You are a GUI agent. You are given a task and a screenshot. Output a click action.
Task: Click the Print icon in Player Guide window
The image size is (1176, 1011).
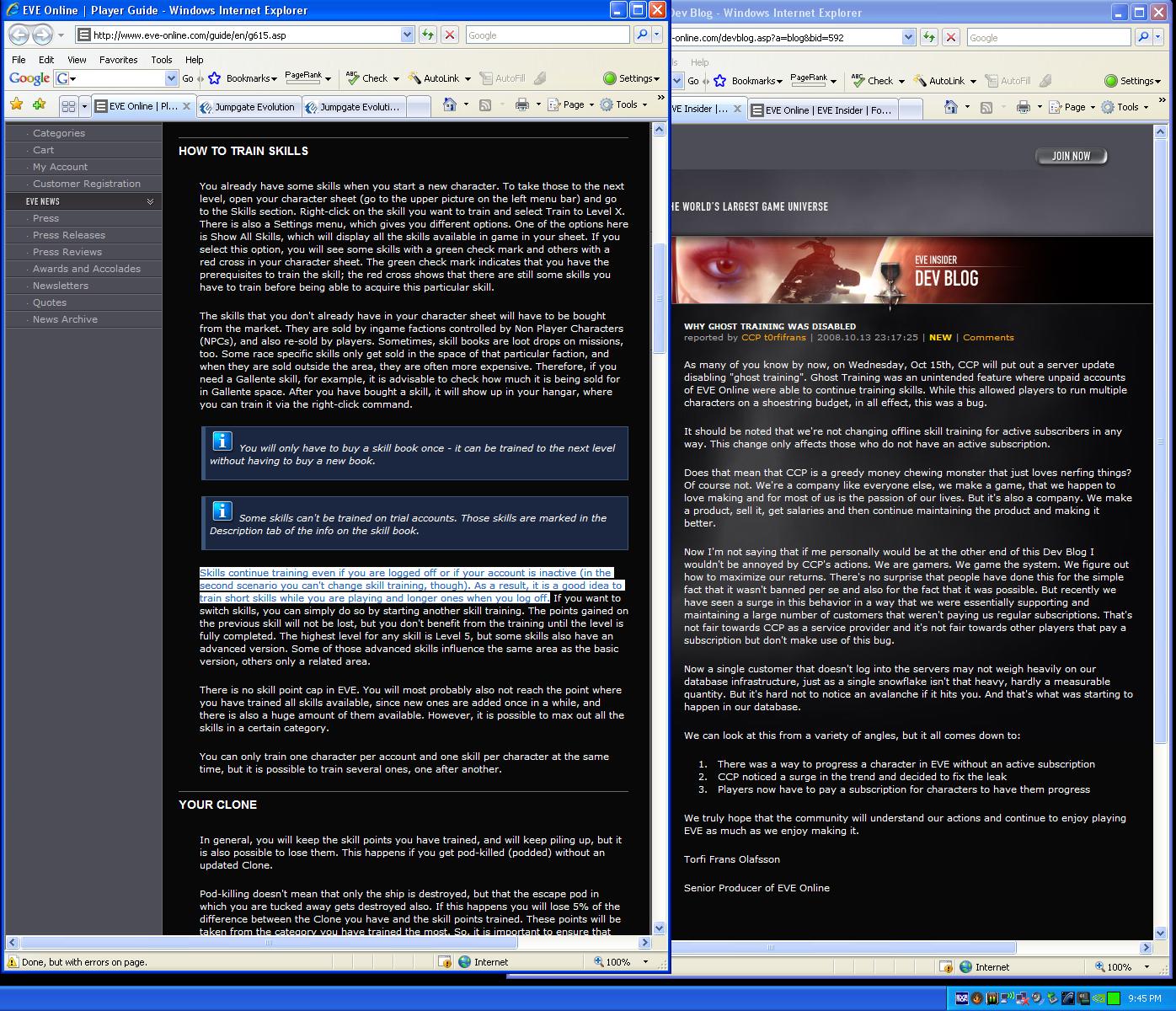click(521, 104)
